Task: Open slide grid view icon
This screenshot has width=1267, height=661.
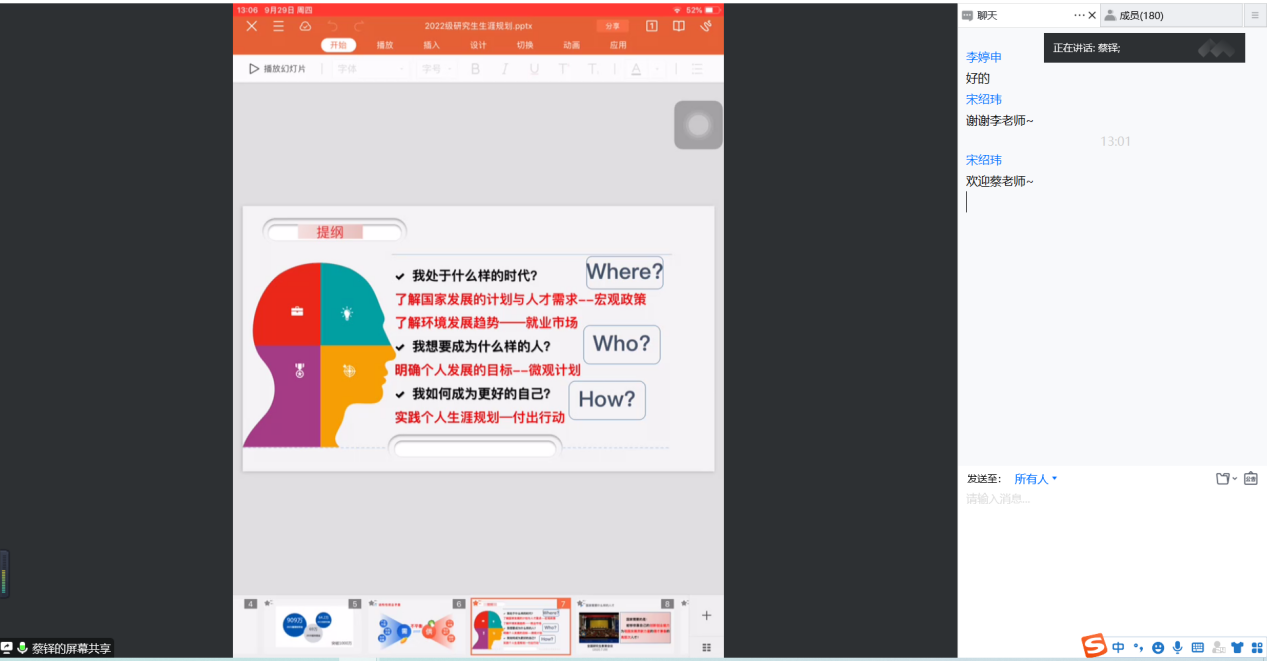Action: 706,647
